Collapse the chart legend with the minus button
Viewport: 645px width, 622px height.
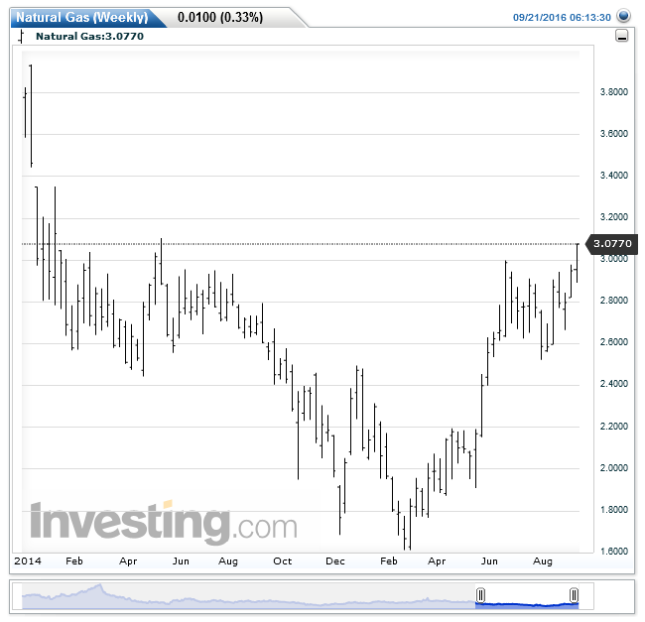(x=622, y=36)
